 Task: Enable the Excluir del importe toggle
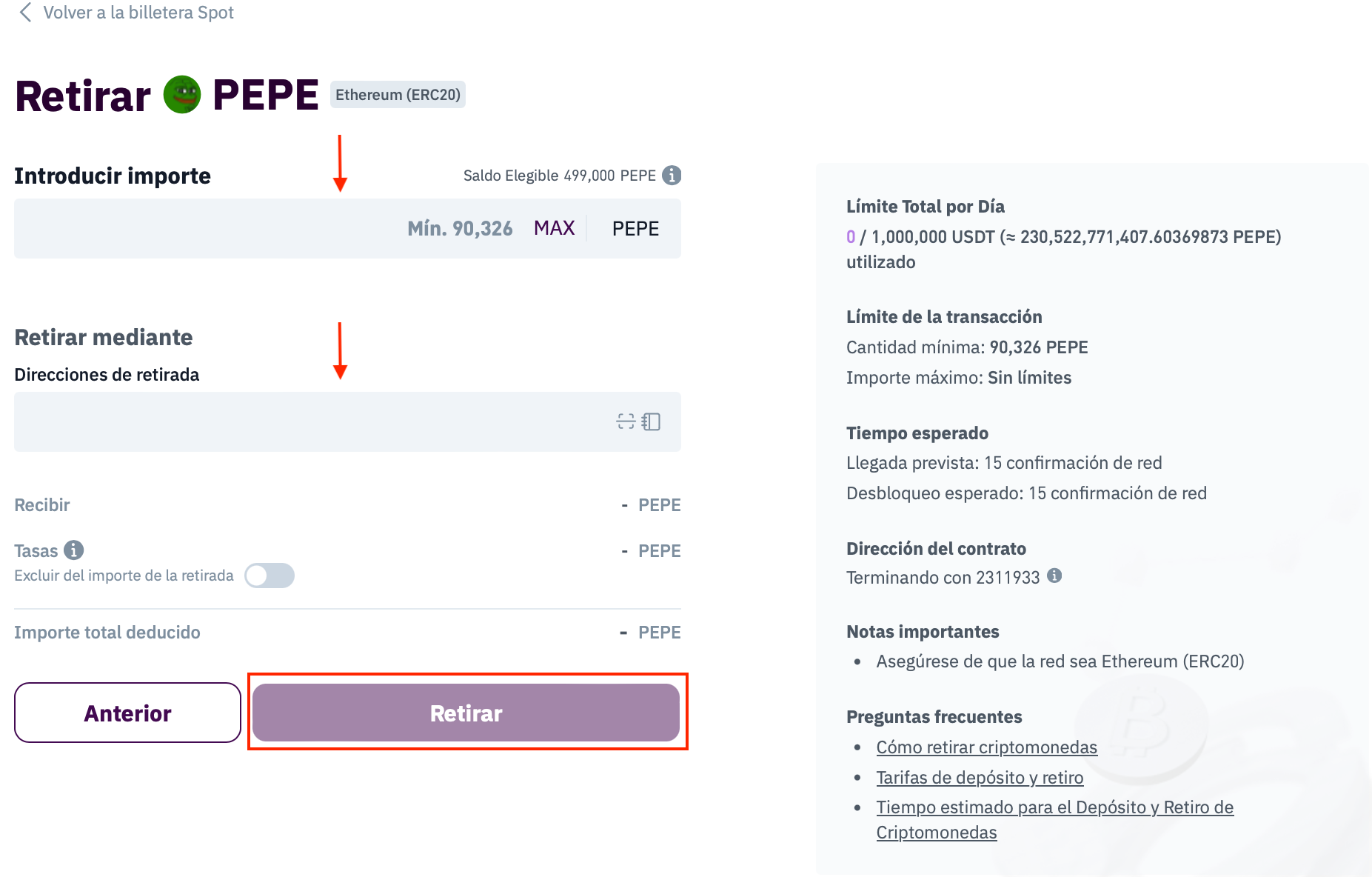[x=270, y=576]
